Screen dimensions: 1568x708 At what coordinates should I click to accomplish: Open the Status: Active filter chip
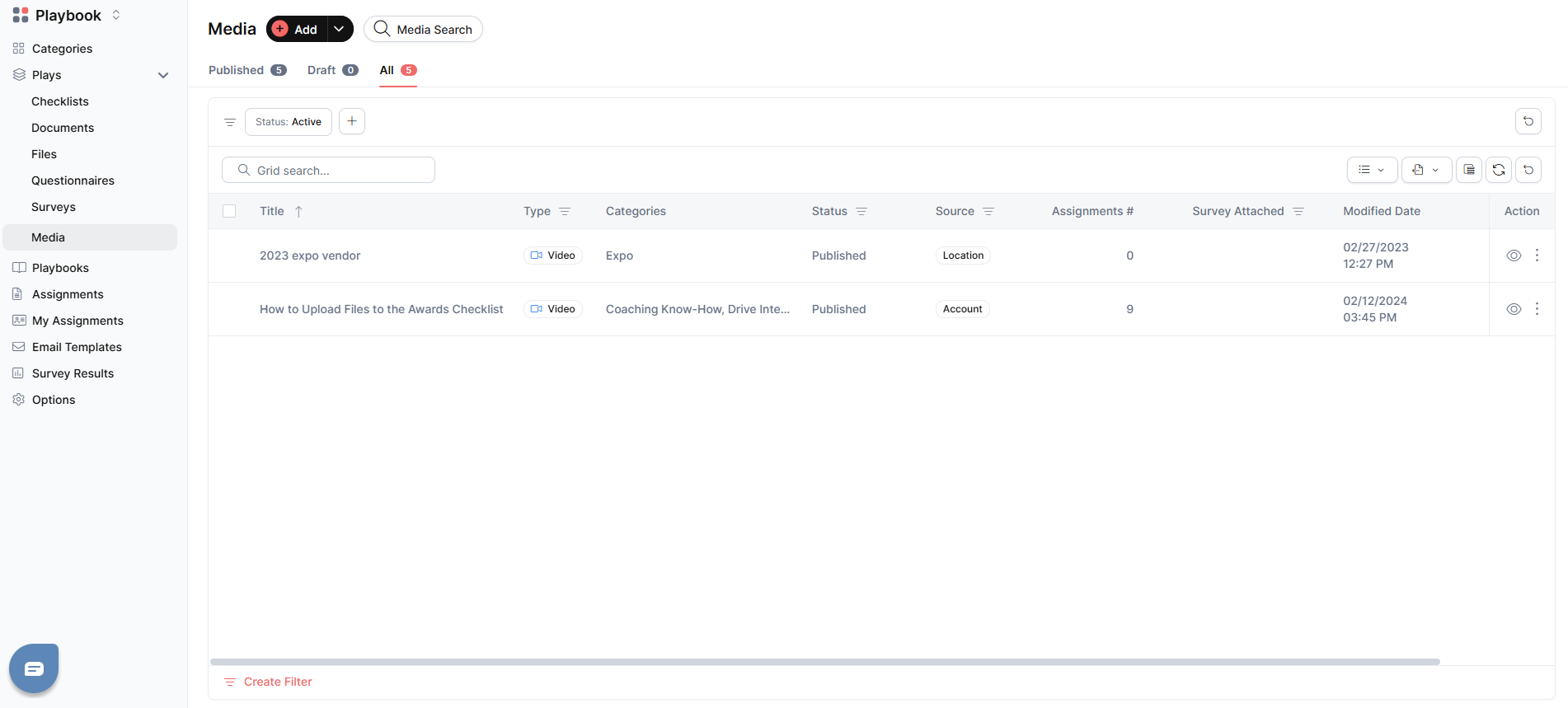[x=289, y=122]
